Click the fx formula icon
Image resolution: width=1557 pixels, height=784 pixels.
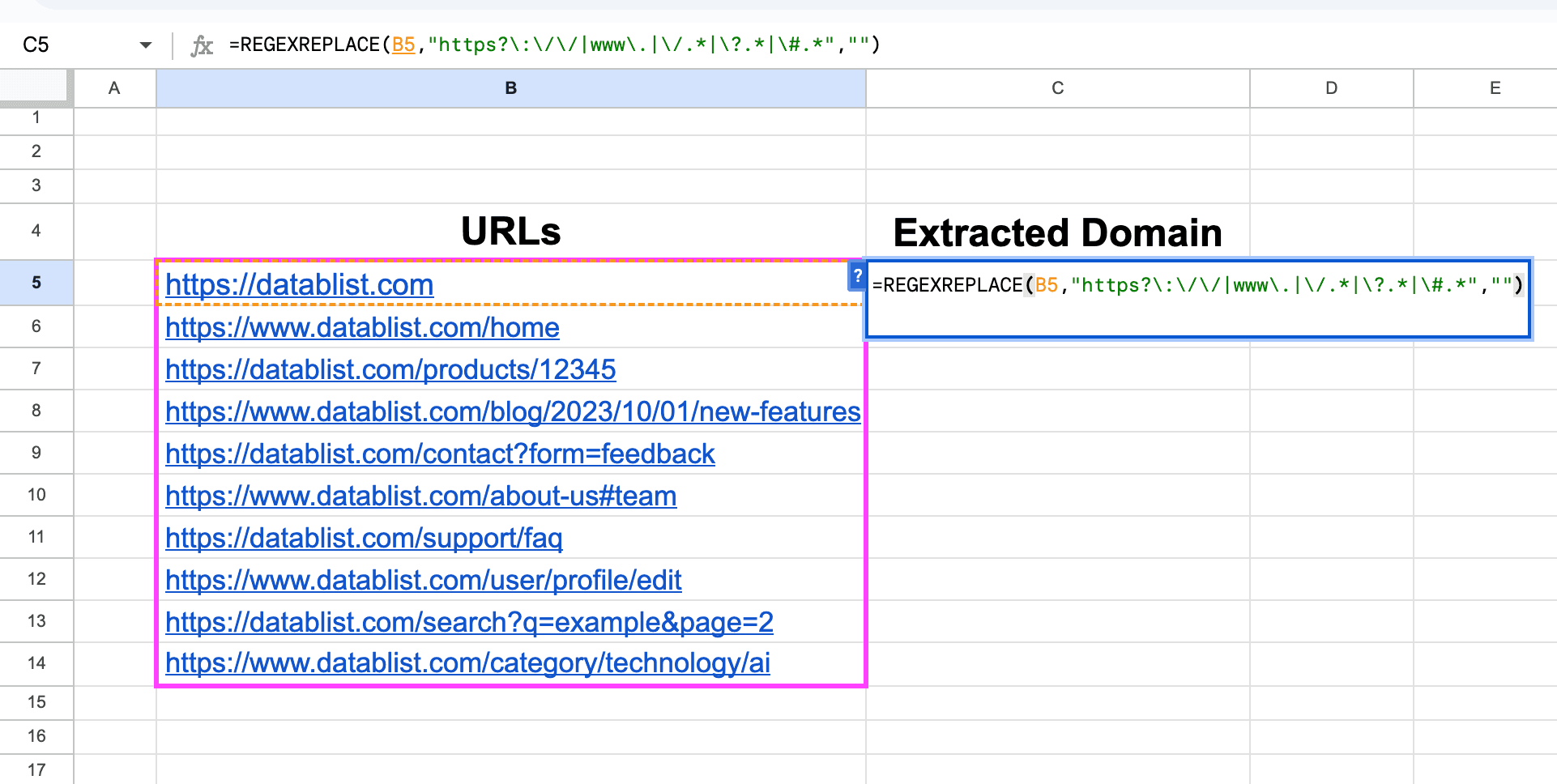tap(203, 45)
